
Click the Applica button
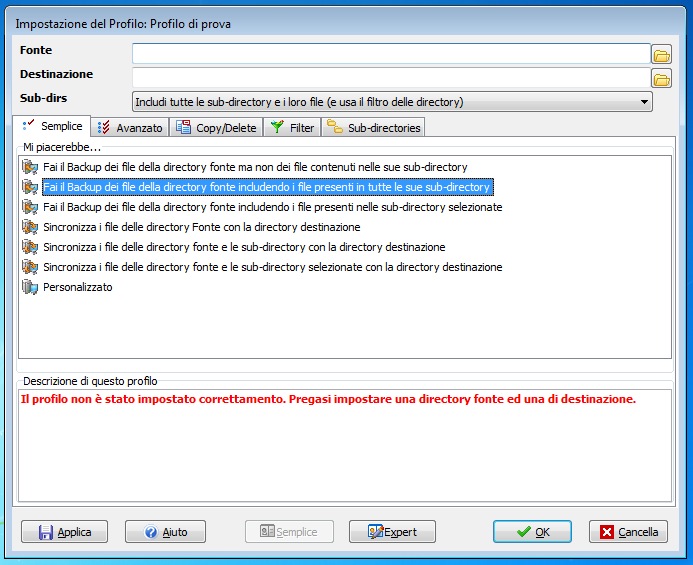point(65,532)
